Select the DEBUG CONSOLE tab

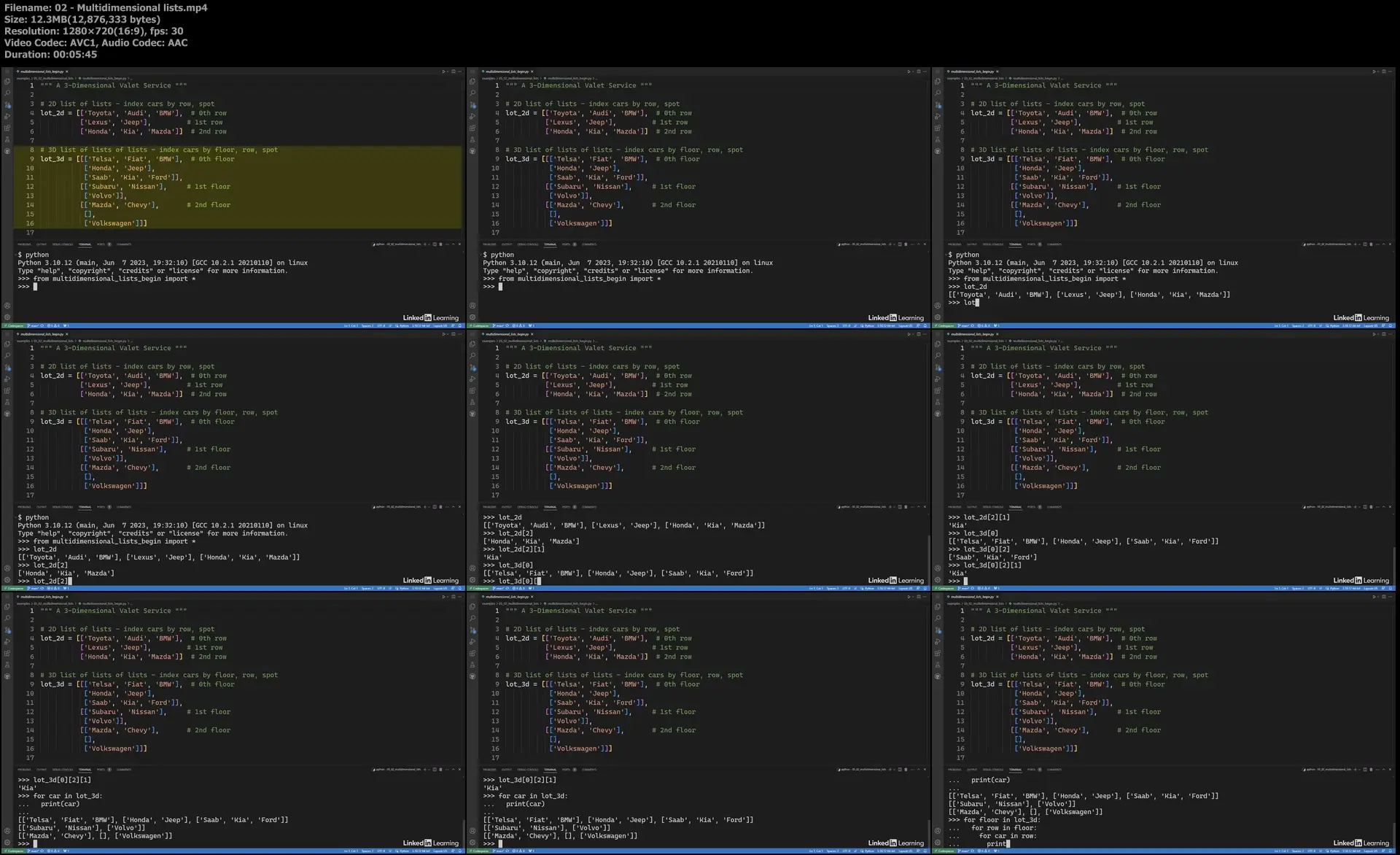click(x=61, y=244)
